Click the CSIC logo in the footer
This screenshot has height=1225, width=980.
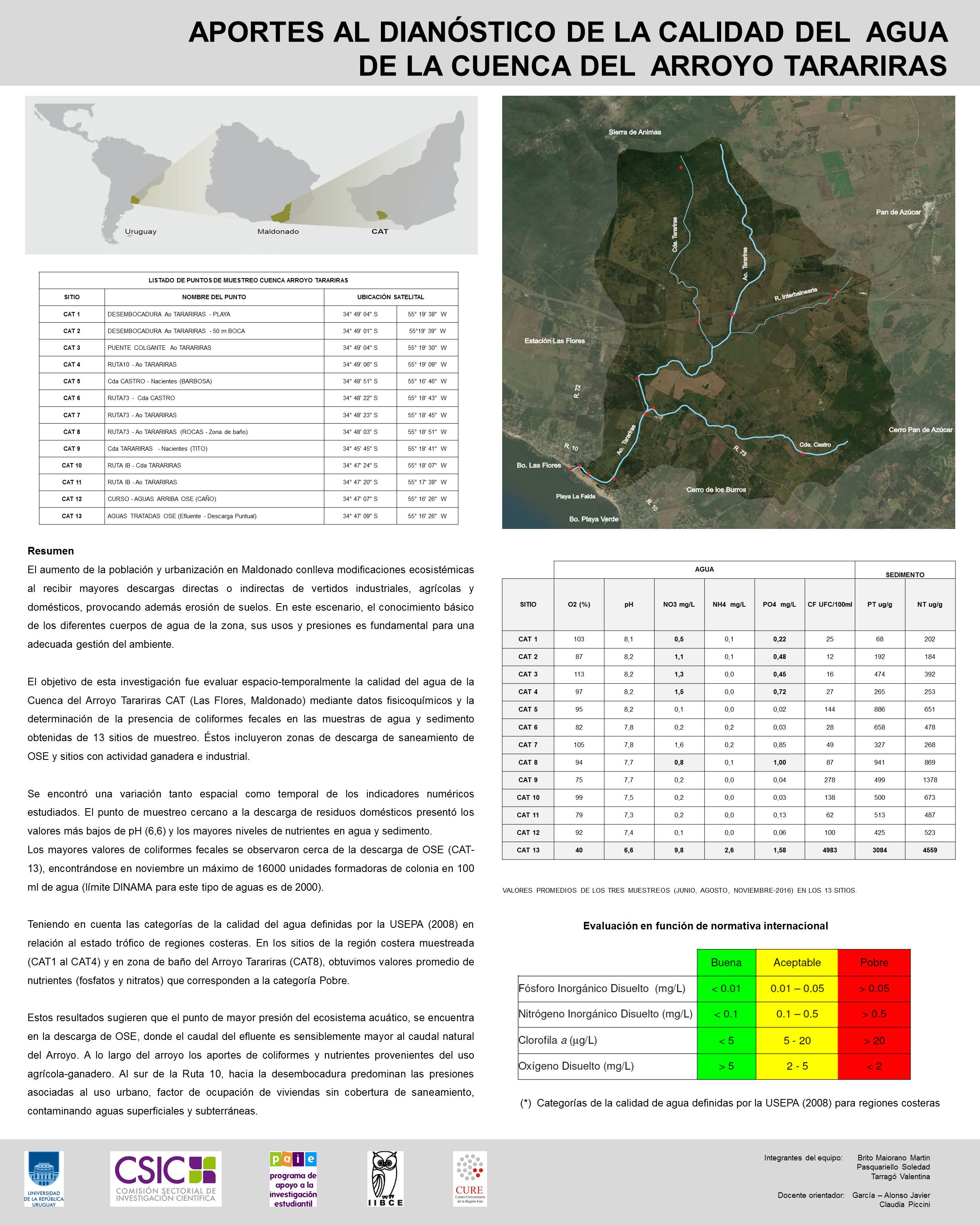click(x=165, y=1179)
